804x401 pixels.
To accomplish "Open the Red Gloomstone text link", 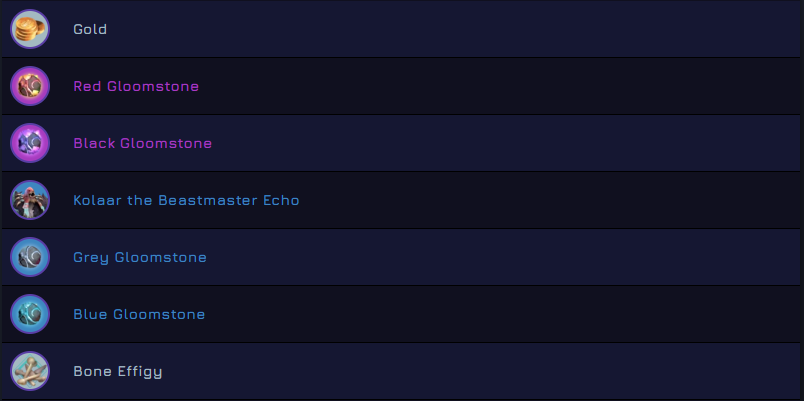I will [136, 86].
